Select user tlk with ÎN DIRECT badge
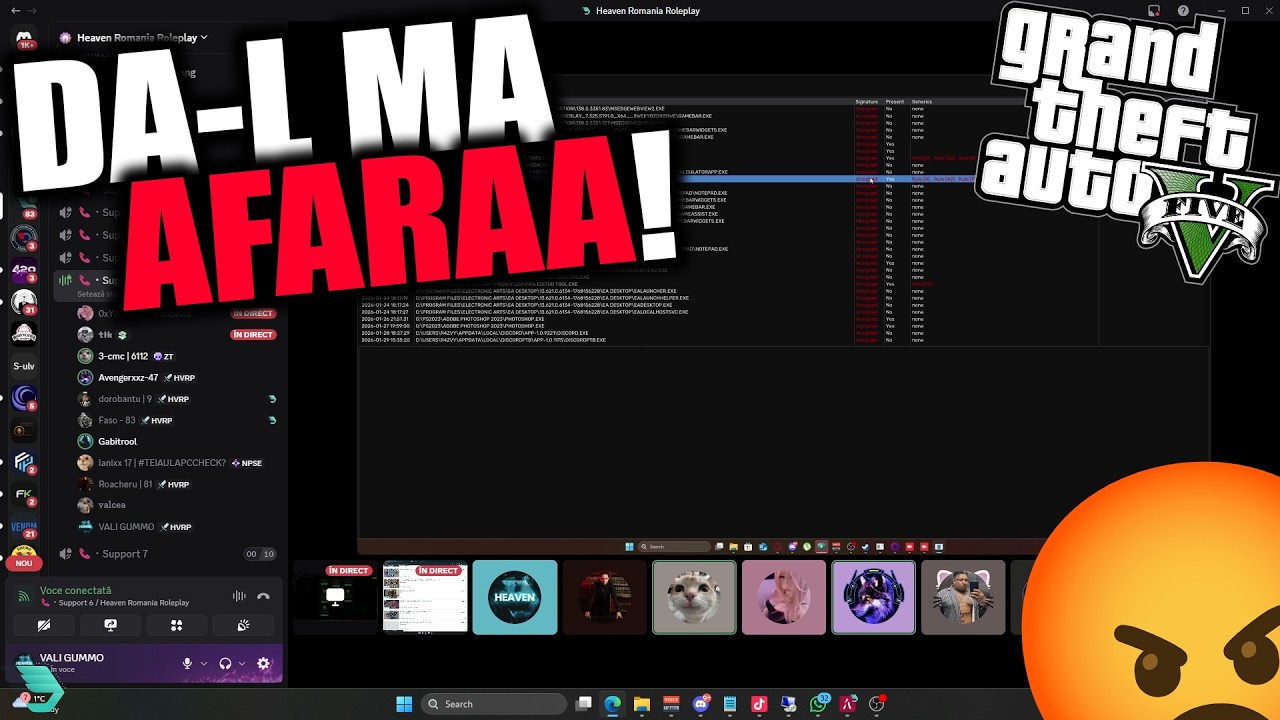 point(178,335)
